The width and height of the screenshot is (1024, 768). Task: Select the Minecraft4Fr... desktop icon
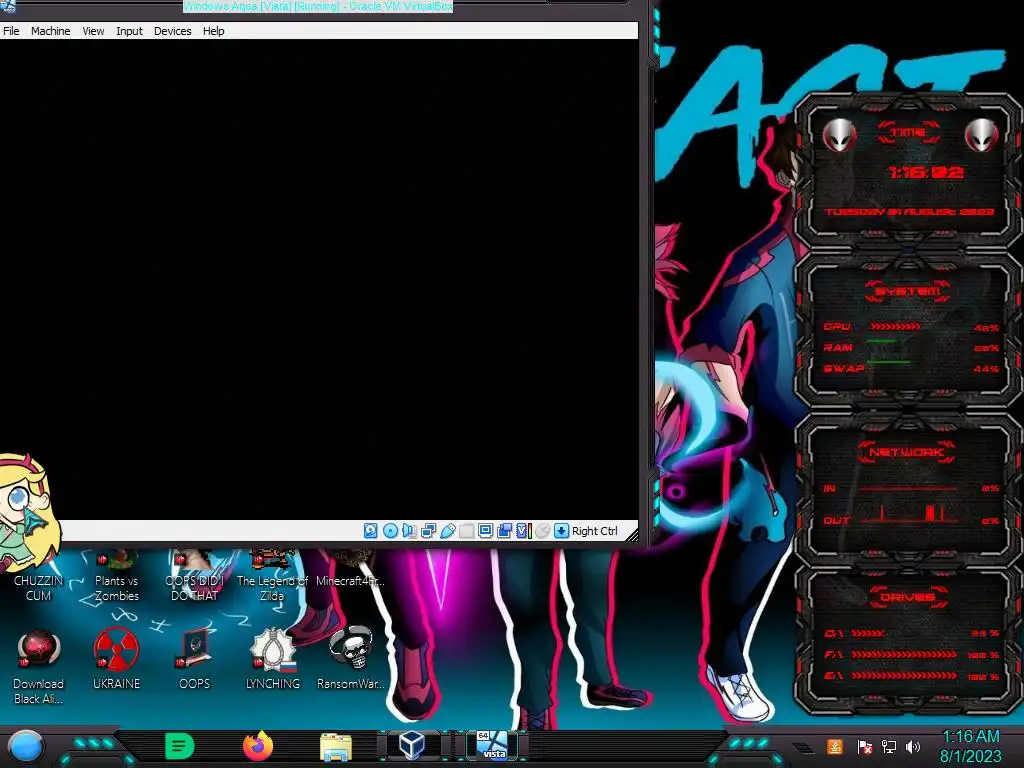tap(350, 568)
